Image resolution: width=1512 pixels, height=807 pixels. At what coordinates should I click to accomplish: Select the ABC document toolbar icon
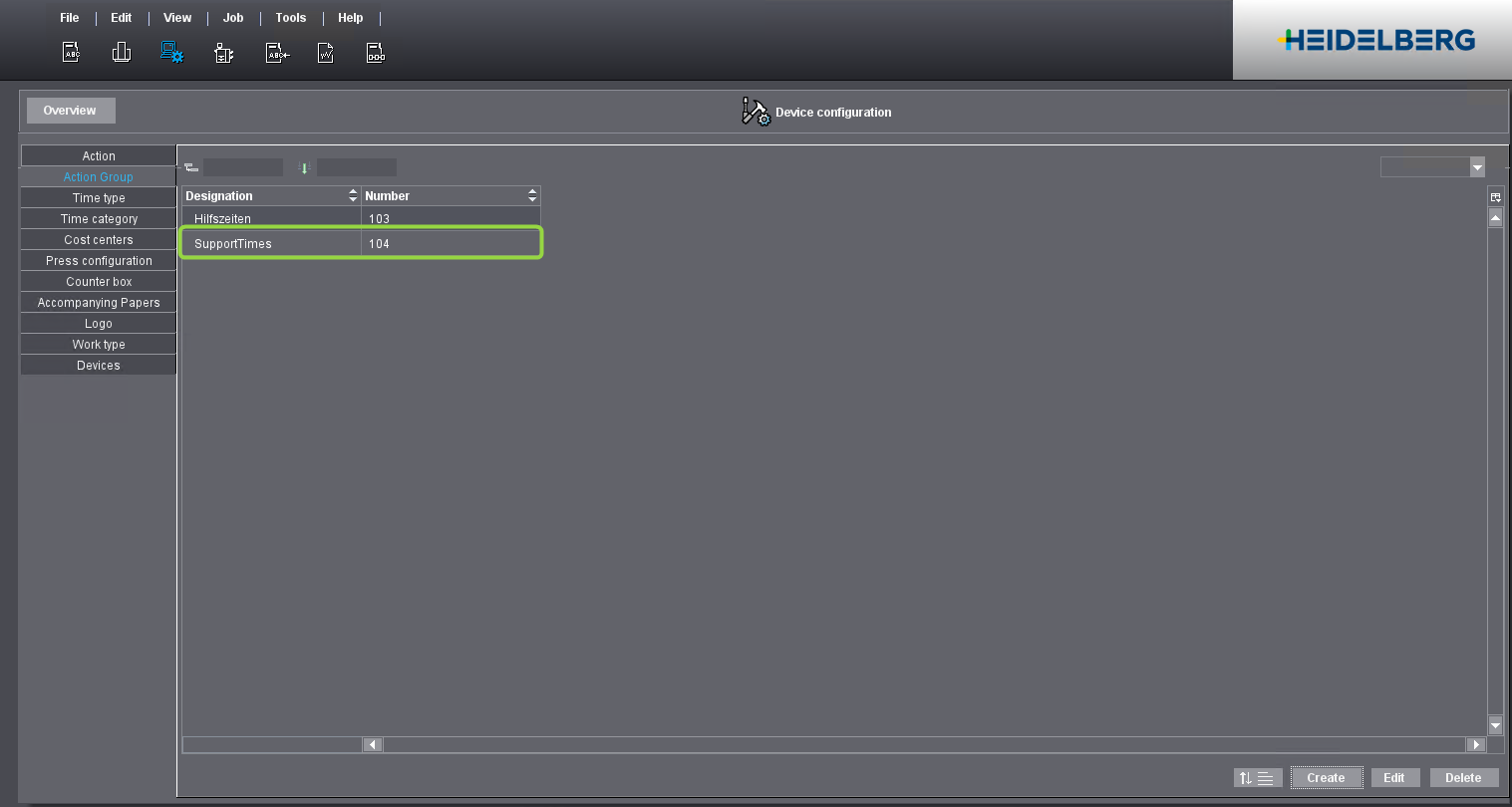tap(70, 52)
